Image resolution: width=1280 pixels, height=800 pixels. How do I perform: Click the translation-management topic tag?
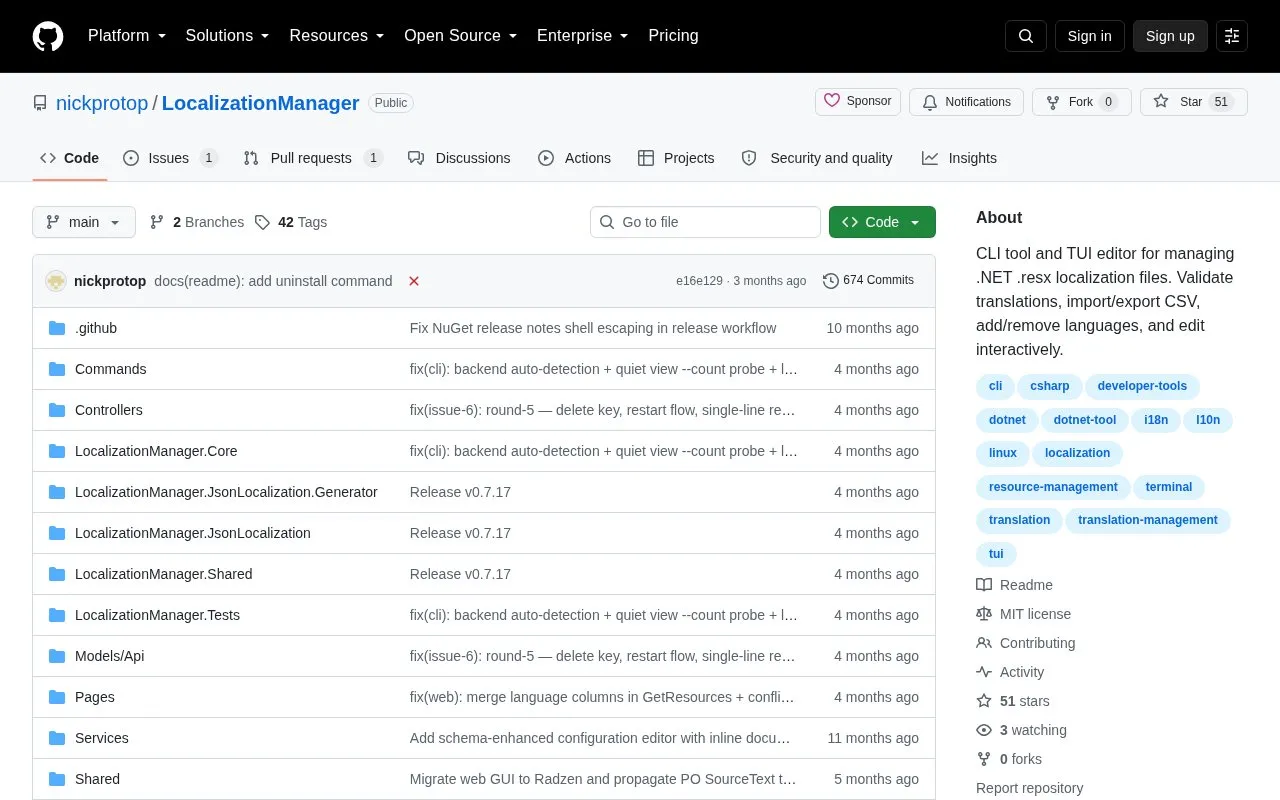coord(1148,520)
